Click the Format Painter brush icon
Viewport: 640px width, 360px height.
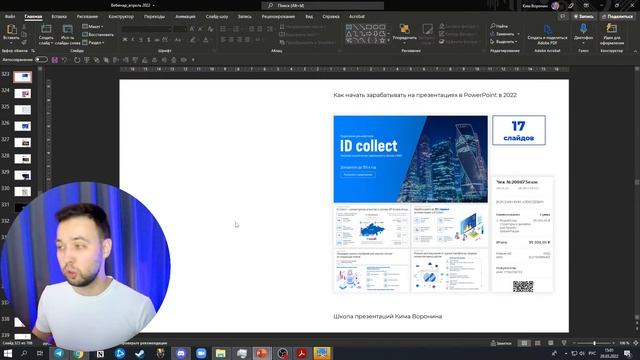coord(24,42)
